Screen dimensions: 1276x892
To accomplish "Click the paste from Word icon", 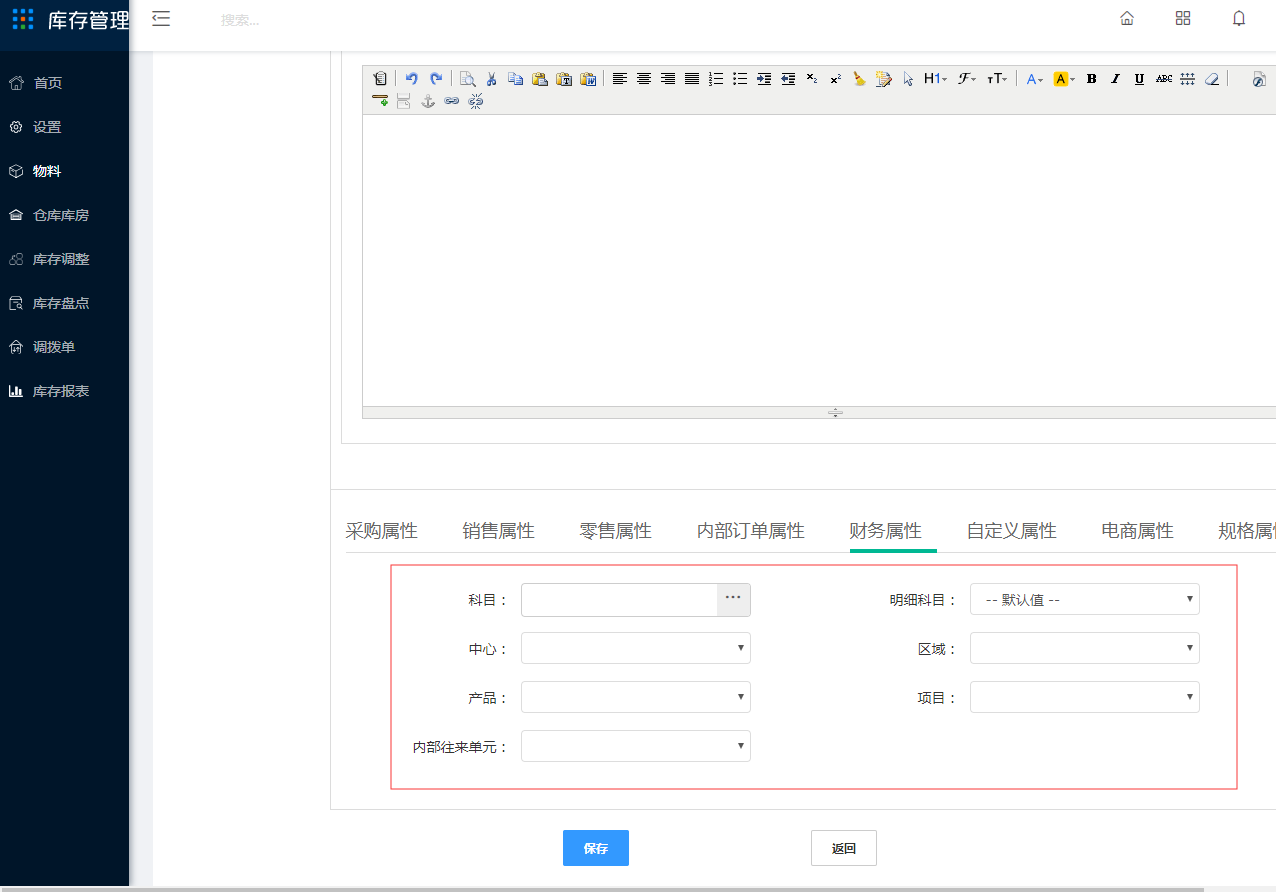I will coord(588,79).
